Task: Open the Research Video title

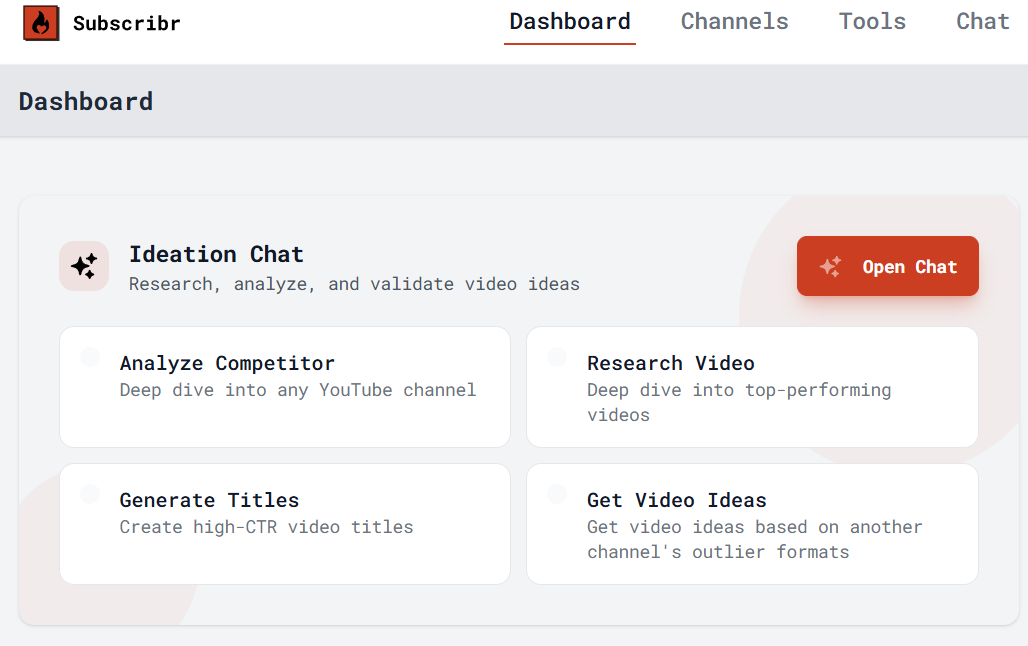Action: 671,363
